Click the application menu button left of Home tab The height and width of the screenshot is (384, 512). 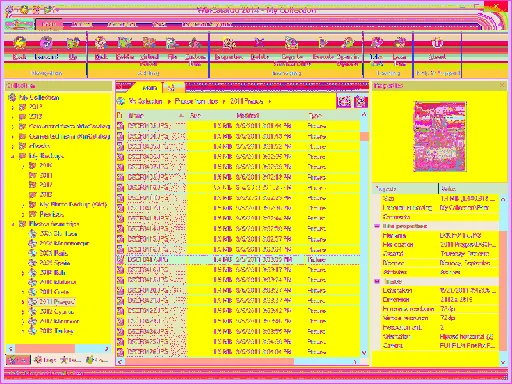click(19, 24)
